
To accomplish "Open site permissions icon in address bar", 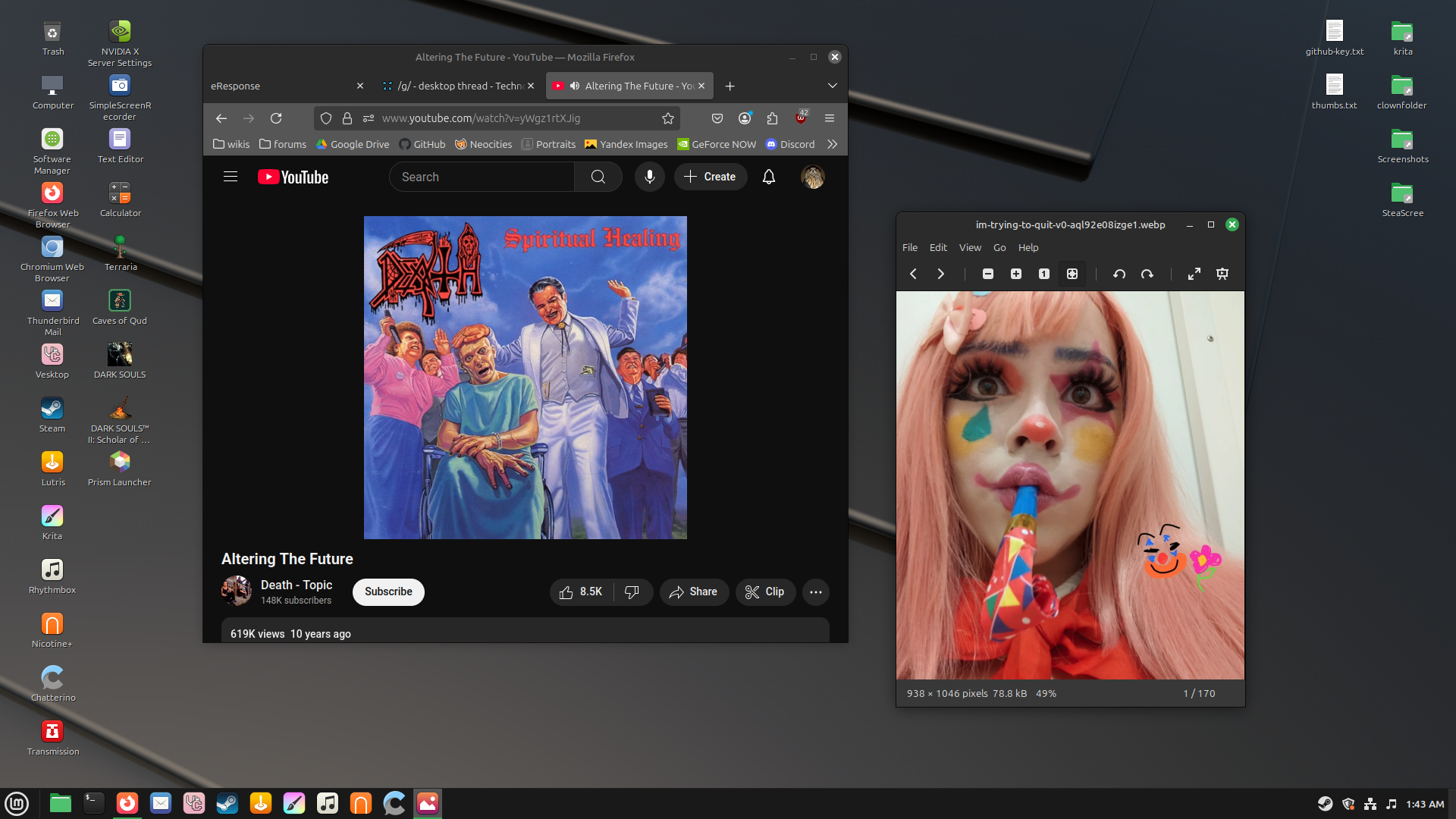I will pos(369,118).
